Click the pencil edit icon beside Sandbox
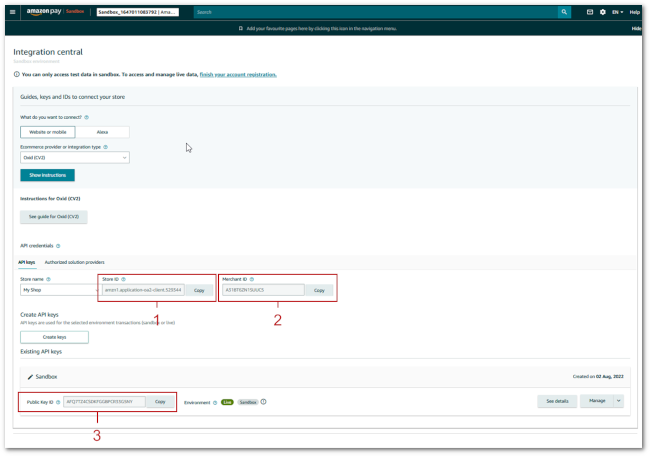Screen dimensions: 650x456 click(x=30, y=376)
